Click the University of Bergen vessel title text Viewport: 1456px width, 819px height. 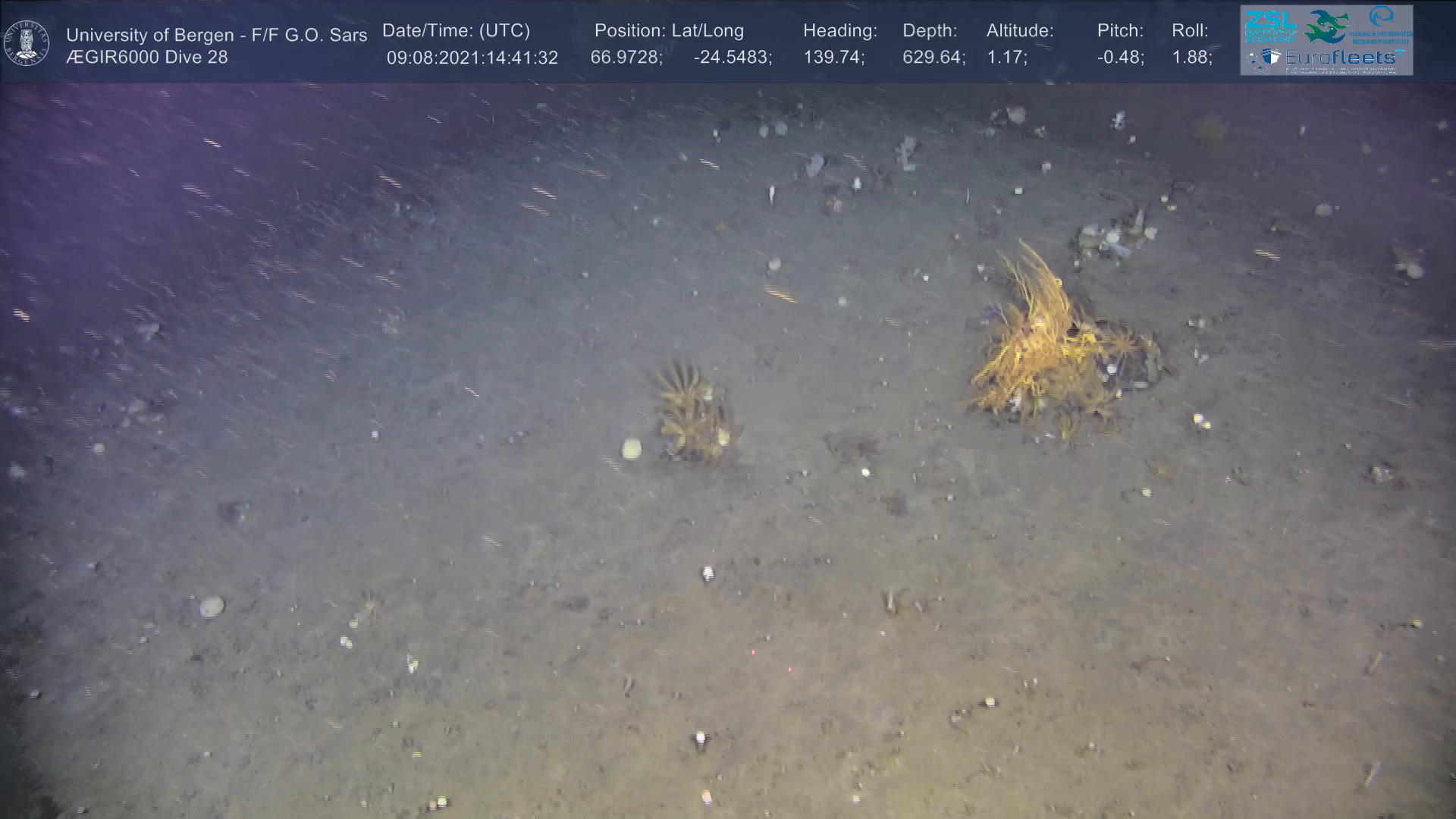tap(217, 35)
